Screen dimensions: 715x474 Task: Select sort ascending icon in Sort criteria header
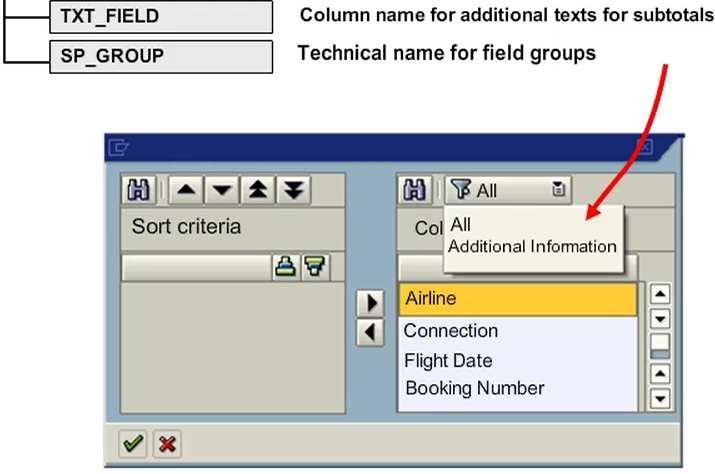coord(285,266)
